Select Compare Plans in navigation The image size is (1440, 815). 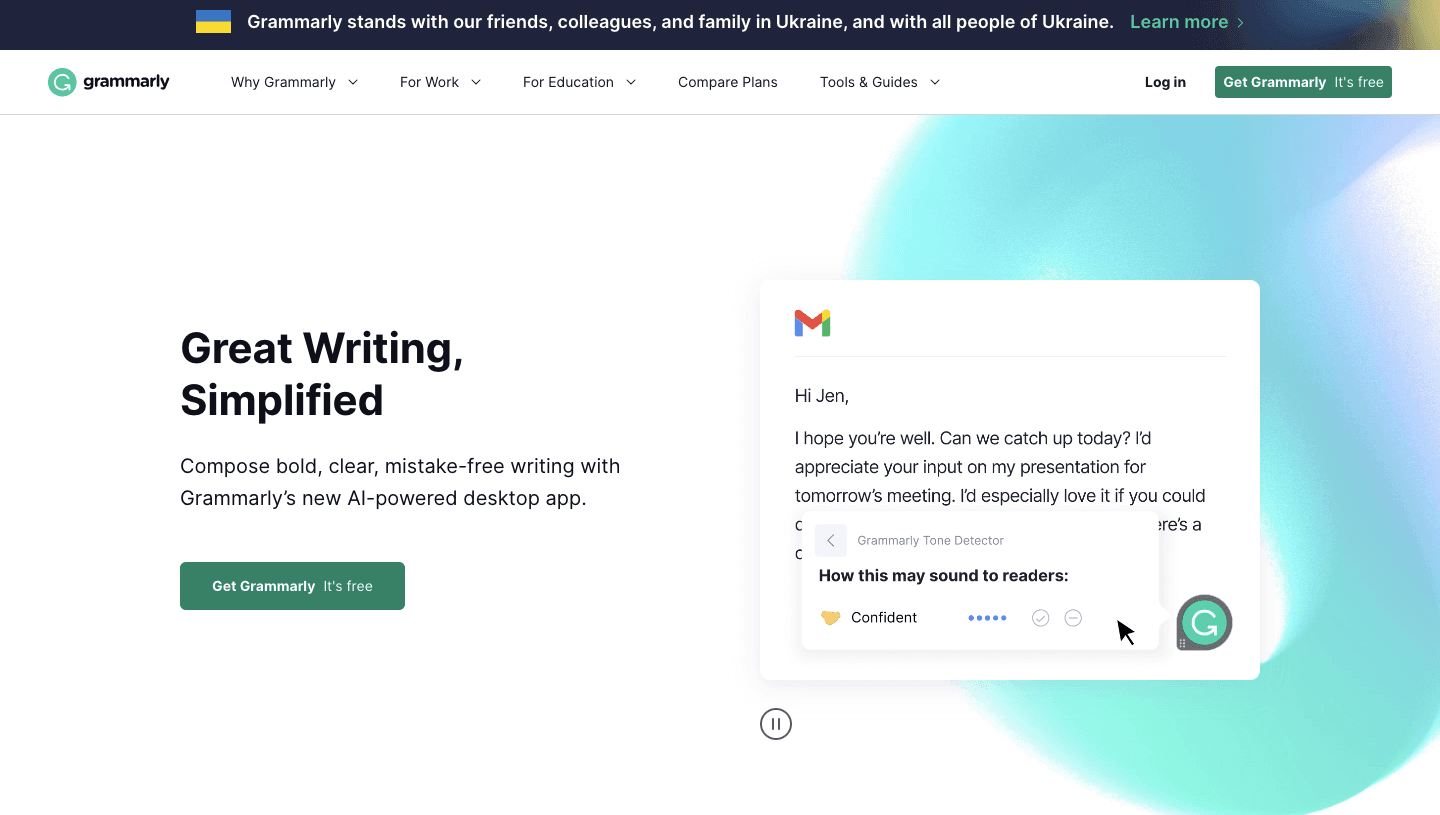(727, 82)
